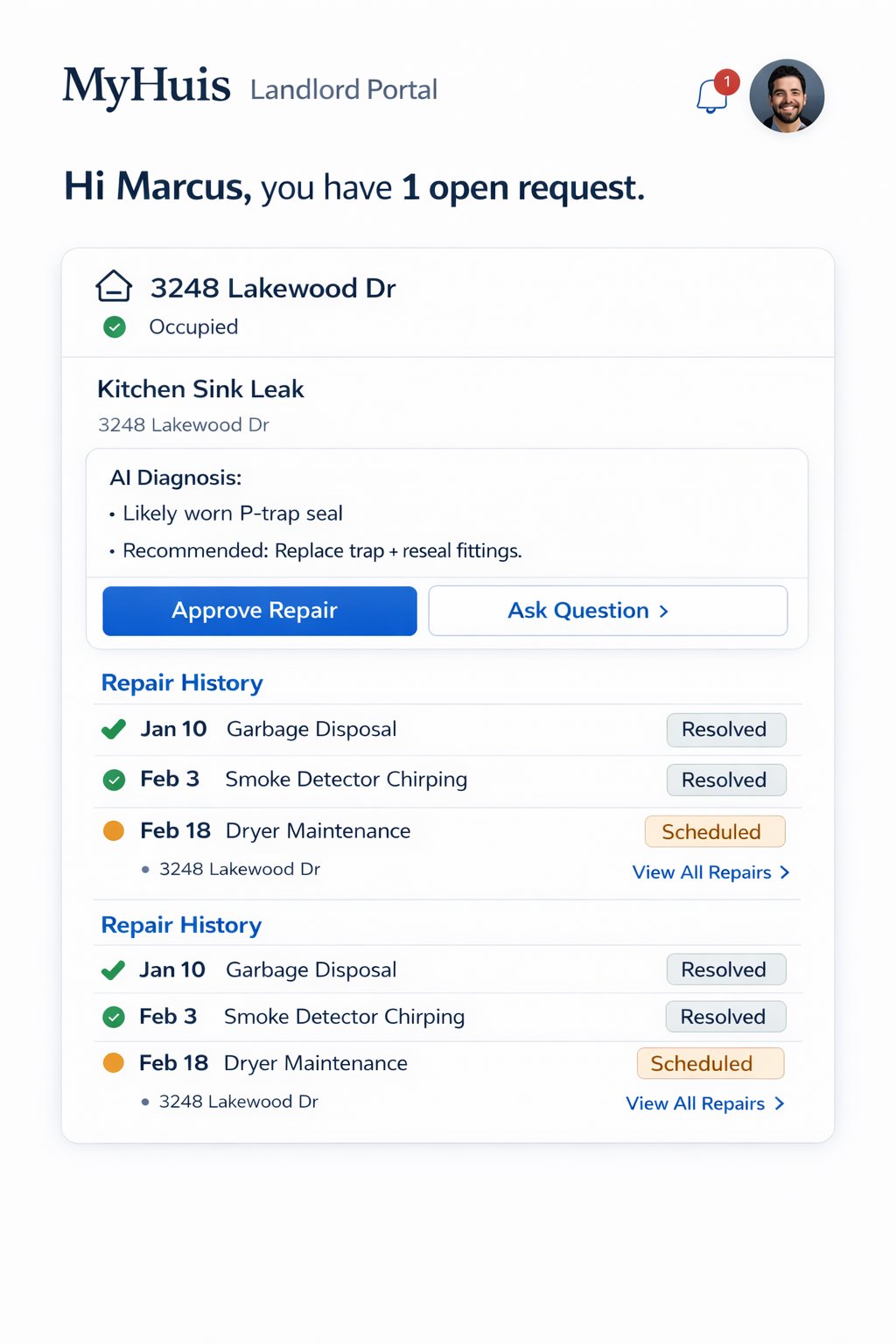The height and width of the screenshot is (1344, 896).
Task: Click the home icon beside 3248 Lakewood Dr
Action: point(112,285)
